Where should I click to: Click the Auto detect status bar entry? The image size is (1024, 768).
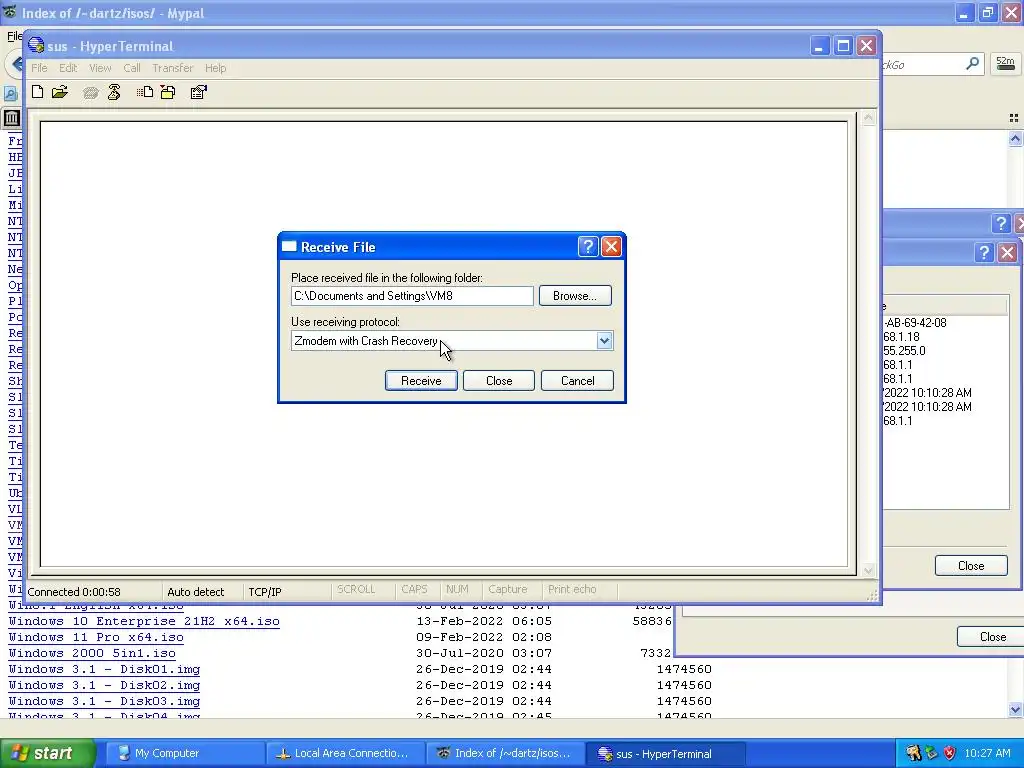pyautogui.click(x=195, y=592)
